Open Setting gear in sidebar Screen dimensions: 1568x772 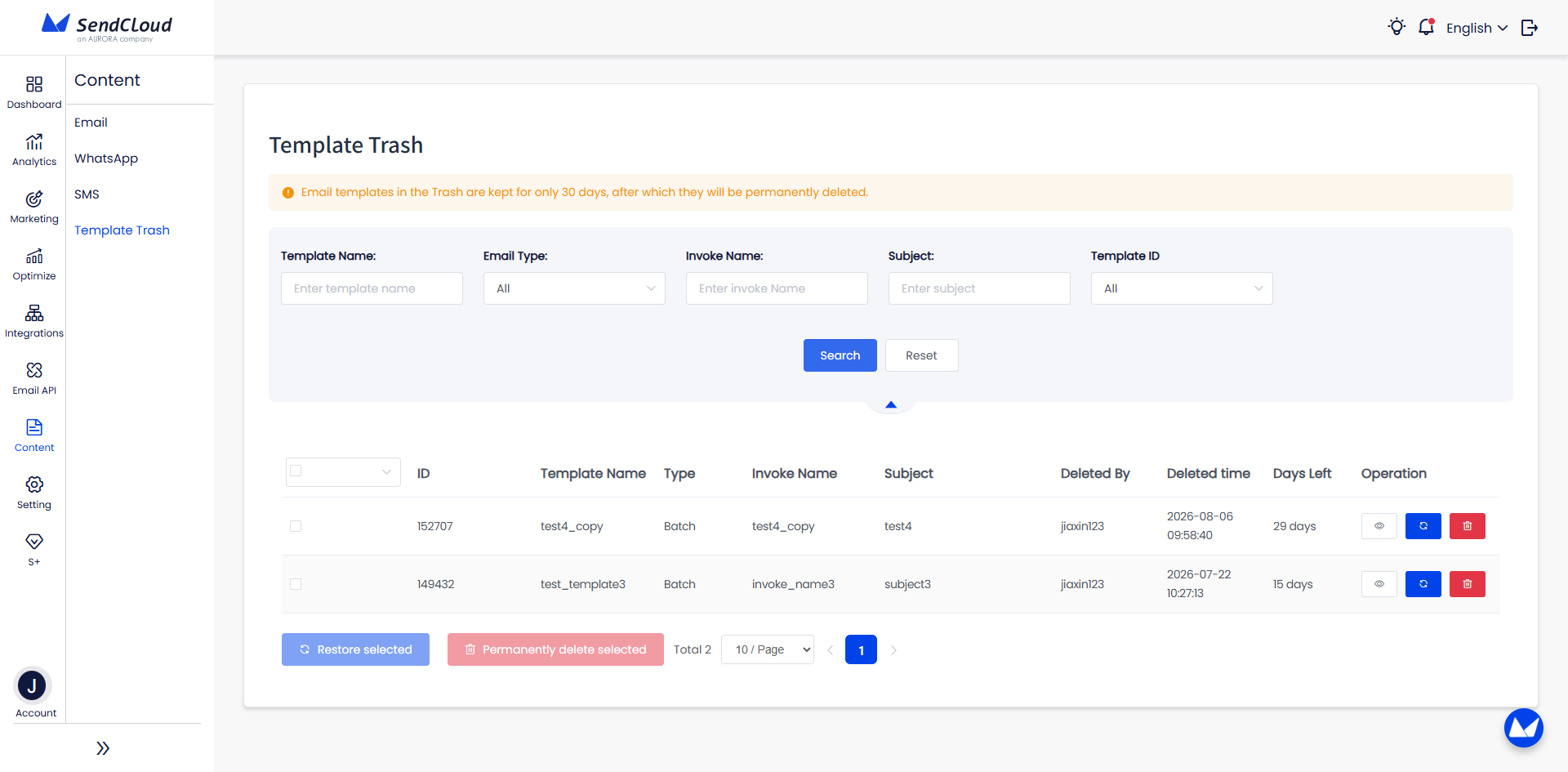[x=33, y=484]
